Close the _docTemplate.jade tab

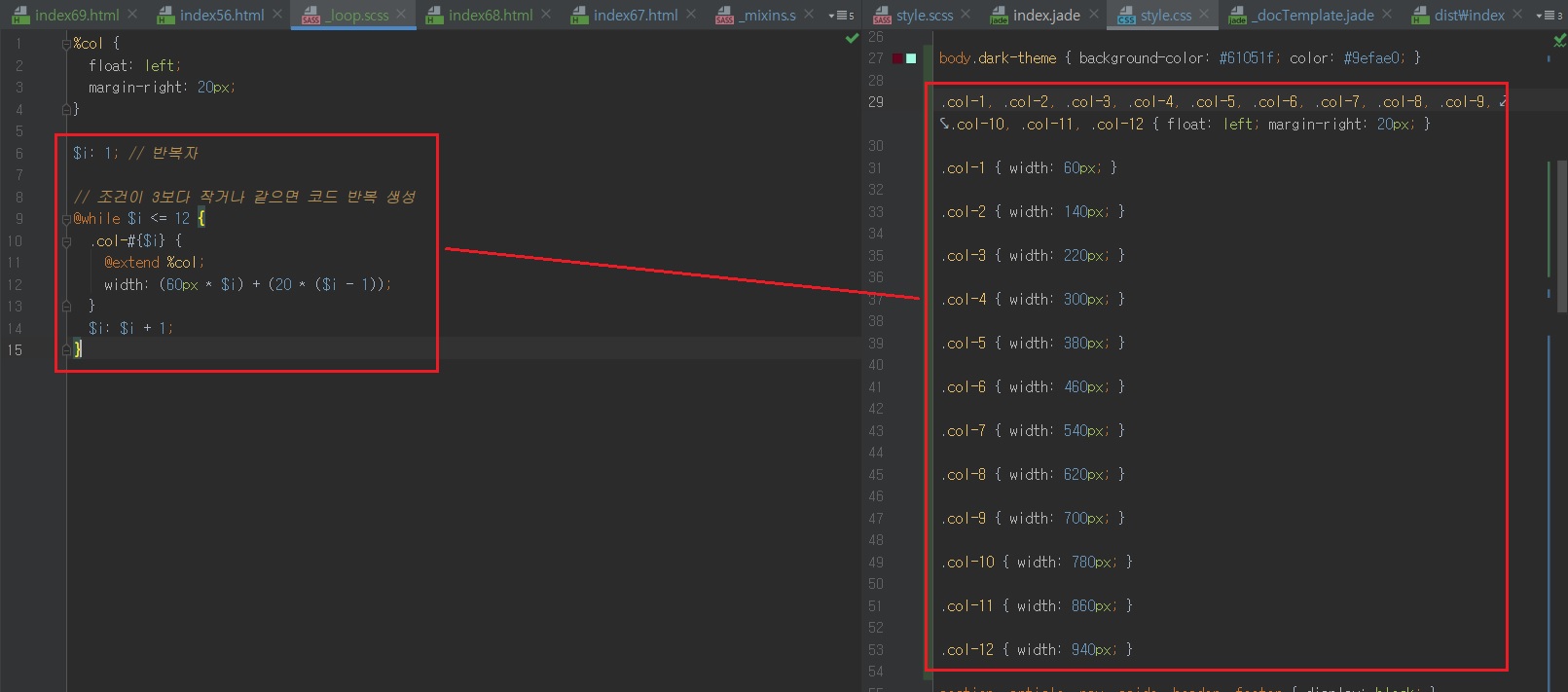tap(1387, 15)
